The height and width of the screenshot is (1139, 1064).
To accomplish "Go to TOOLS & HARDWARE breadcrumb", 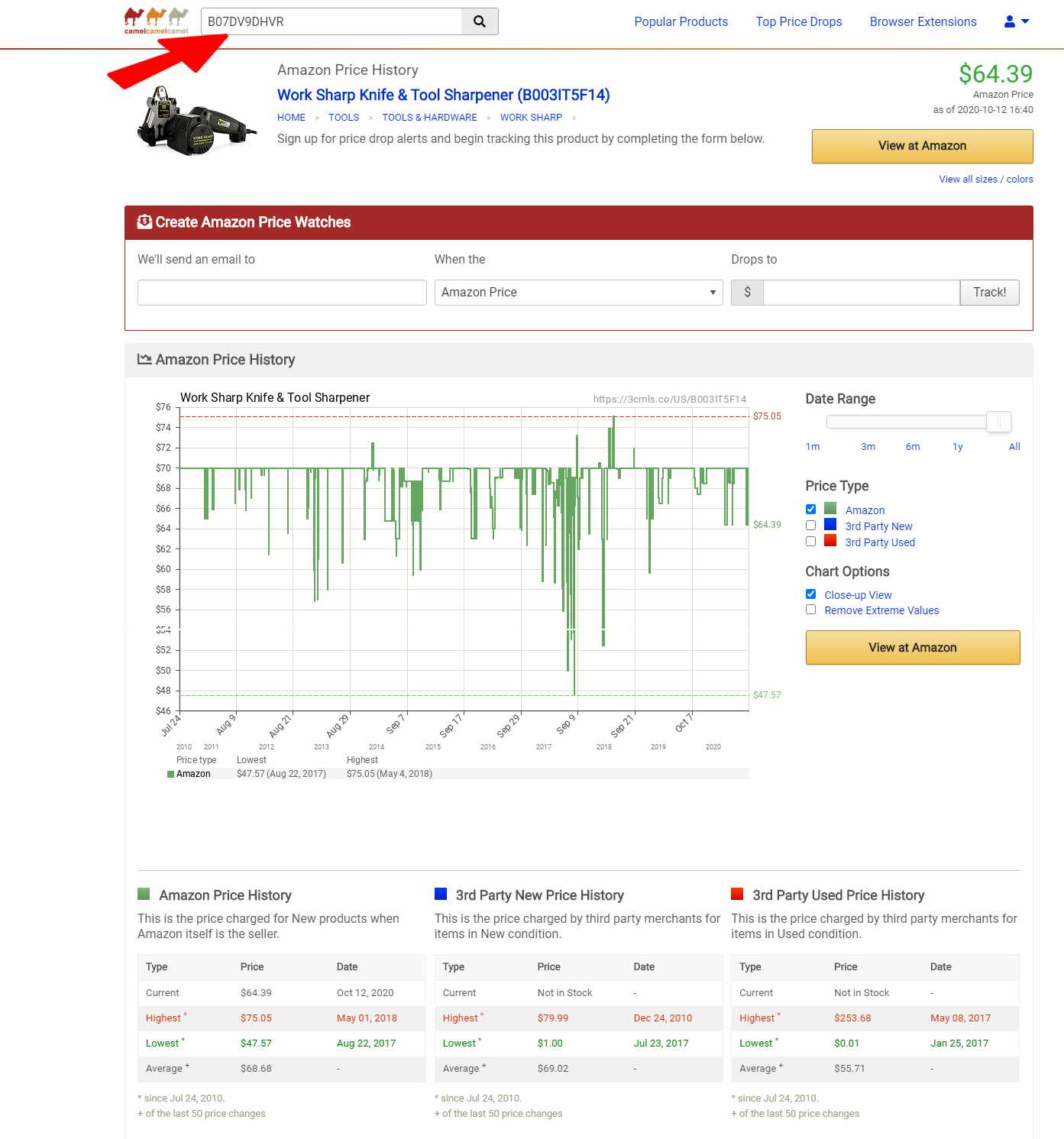I will [x=429, y=118].
